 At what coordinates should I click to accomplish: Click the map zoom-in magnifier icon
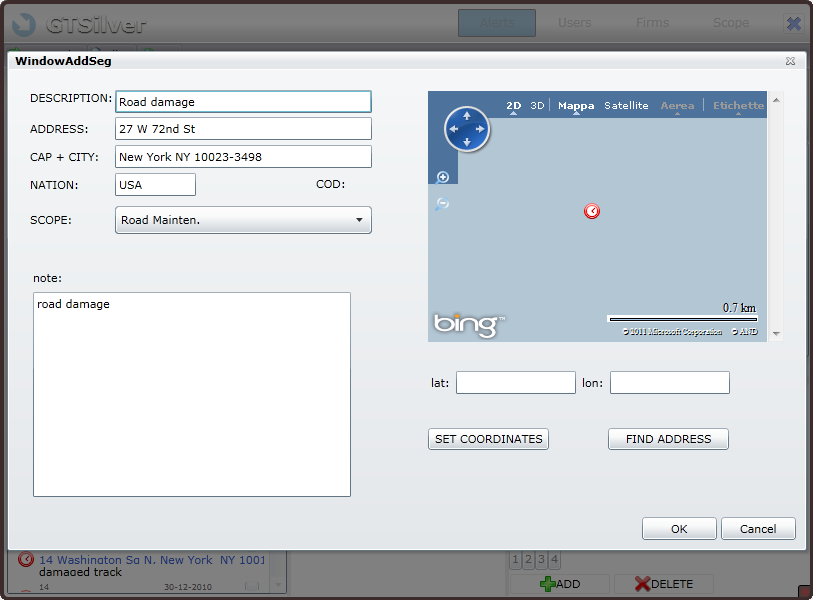pos(442,177)
